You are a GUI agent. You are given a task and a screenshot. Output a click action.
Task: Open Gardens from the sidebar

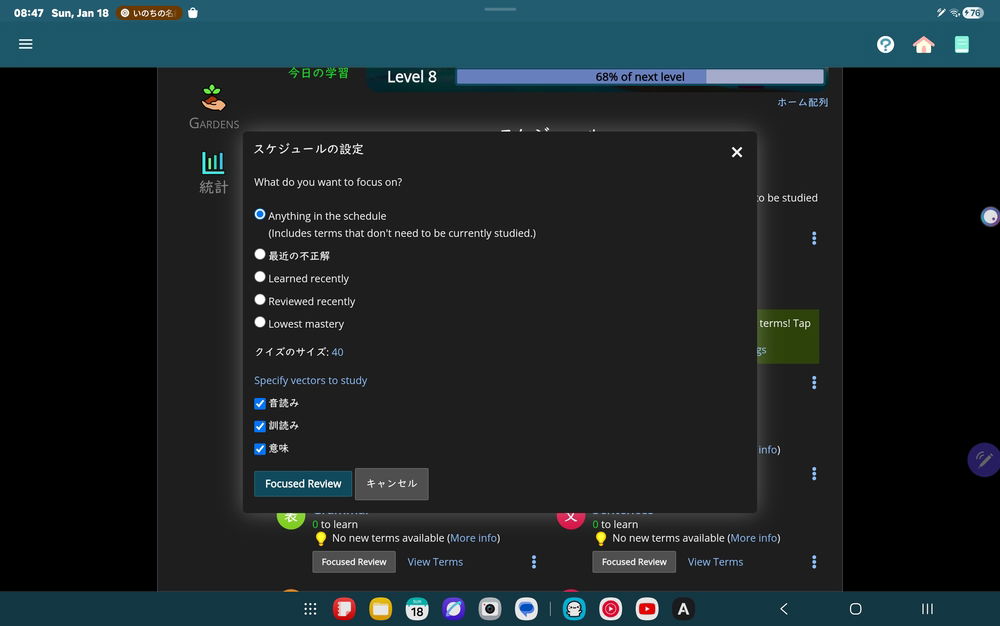click(x=214, y=107)
